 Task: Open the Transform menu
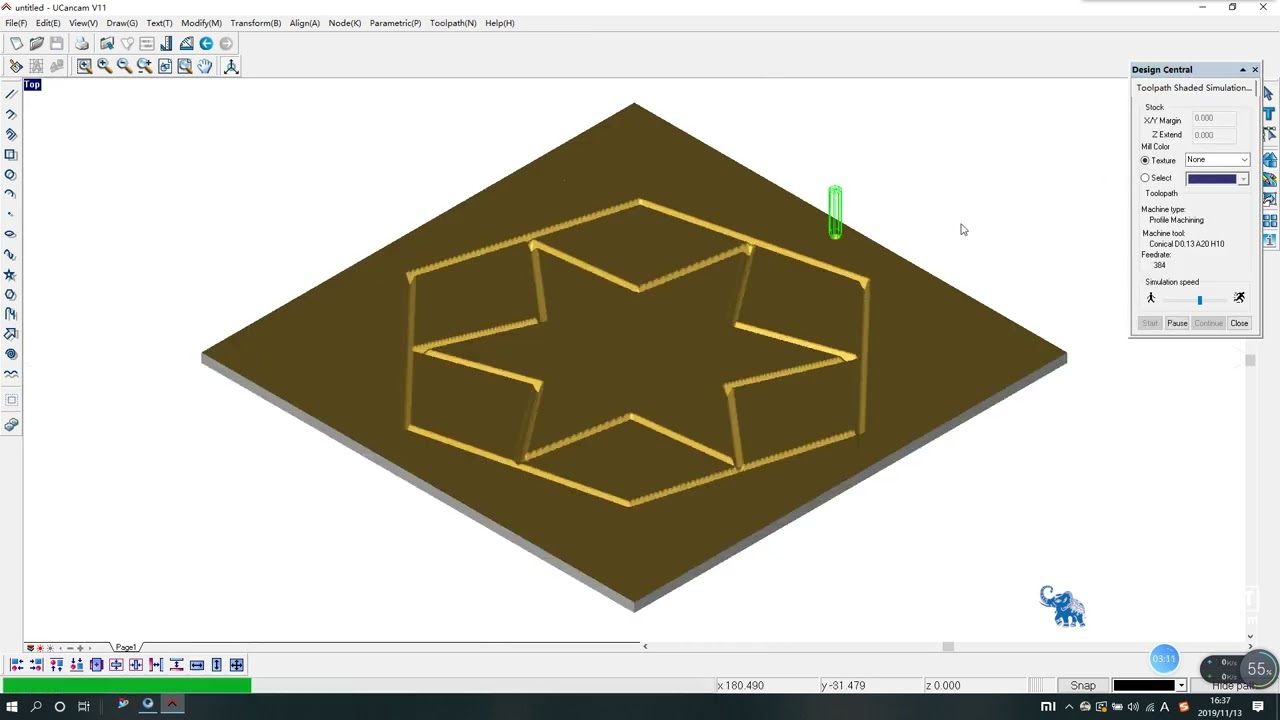[255, 23]
